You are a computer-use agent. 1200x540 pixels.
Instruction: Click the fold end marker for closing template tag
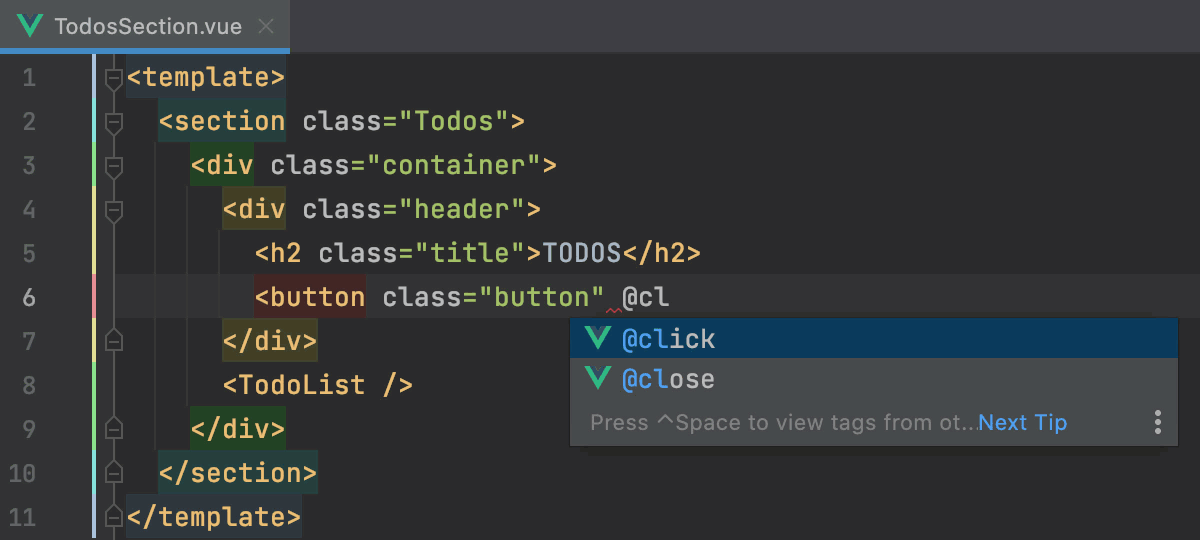114,517
